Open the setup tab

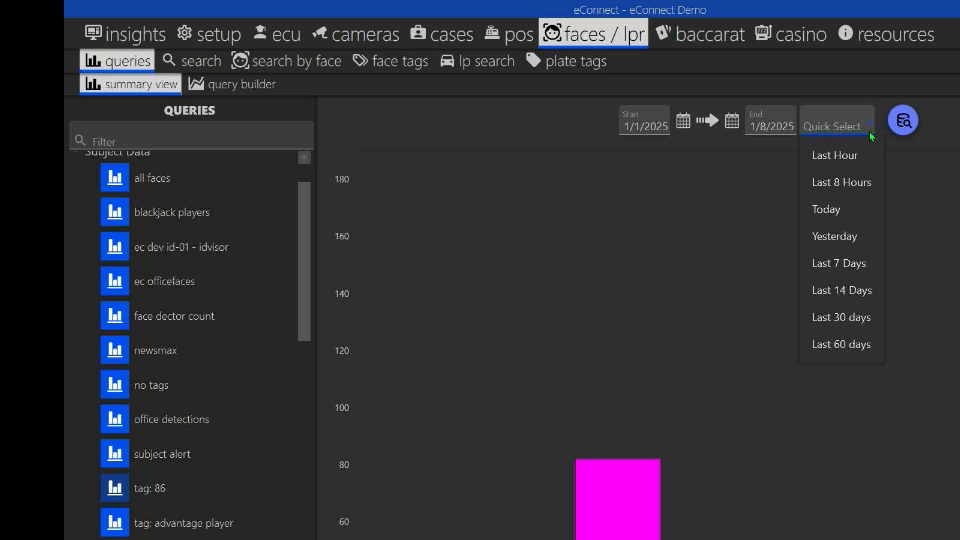[209, 34]
